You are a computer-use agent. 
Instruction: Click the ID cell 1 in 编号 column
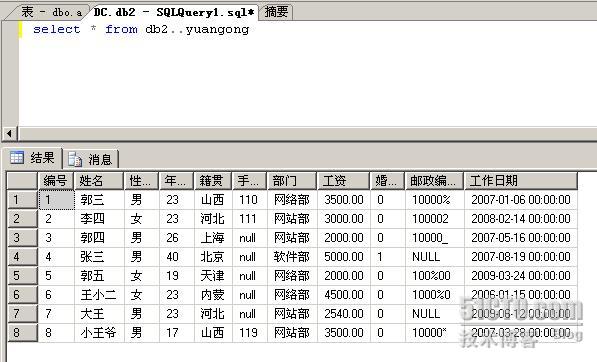pyautogui.click(x=56, y=200)
